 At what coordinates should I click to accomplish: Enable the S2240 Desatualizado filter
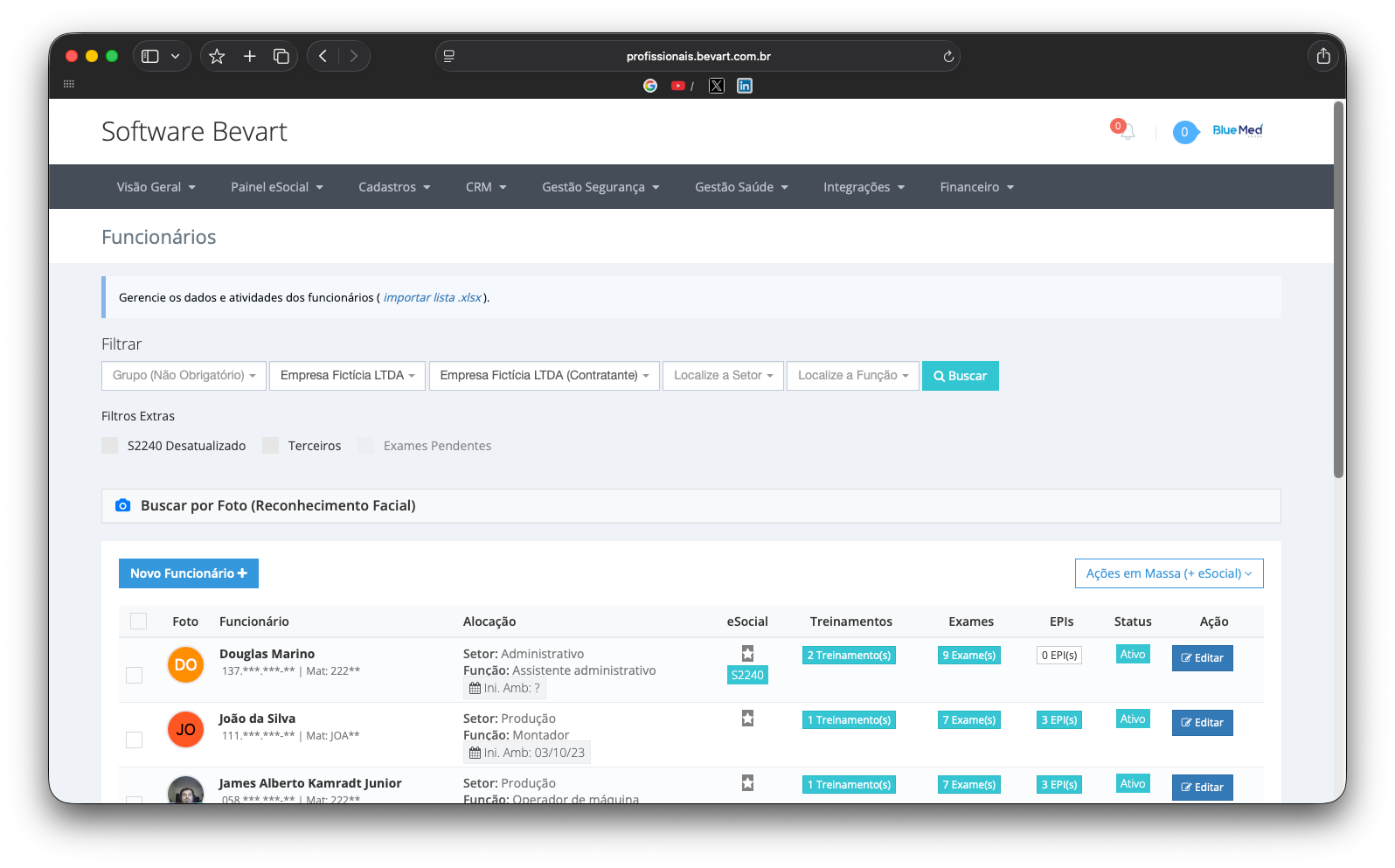pos(110,446)
